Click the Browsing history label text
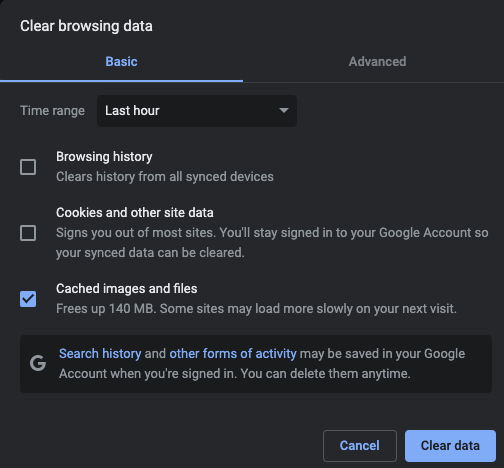 [104, 157]
